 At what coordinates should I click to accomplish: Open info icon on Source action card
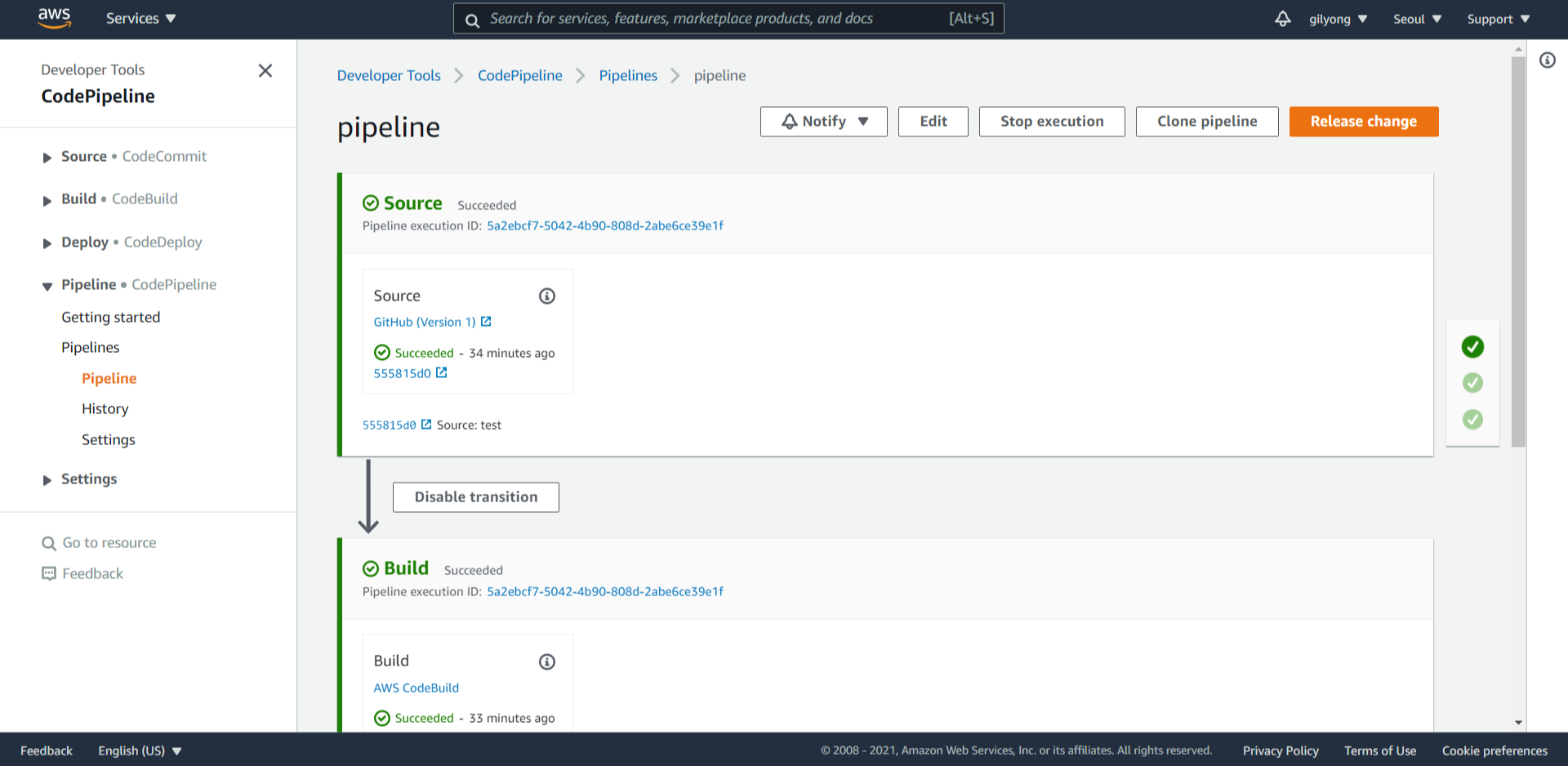(547, 296)
